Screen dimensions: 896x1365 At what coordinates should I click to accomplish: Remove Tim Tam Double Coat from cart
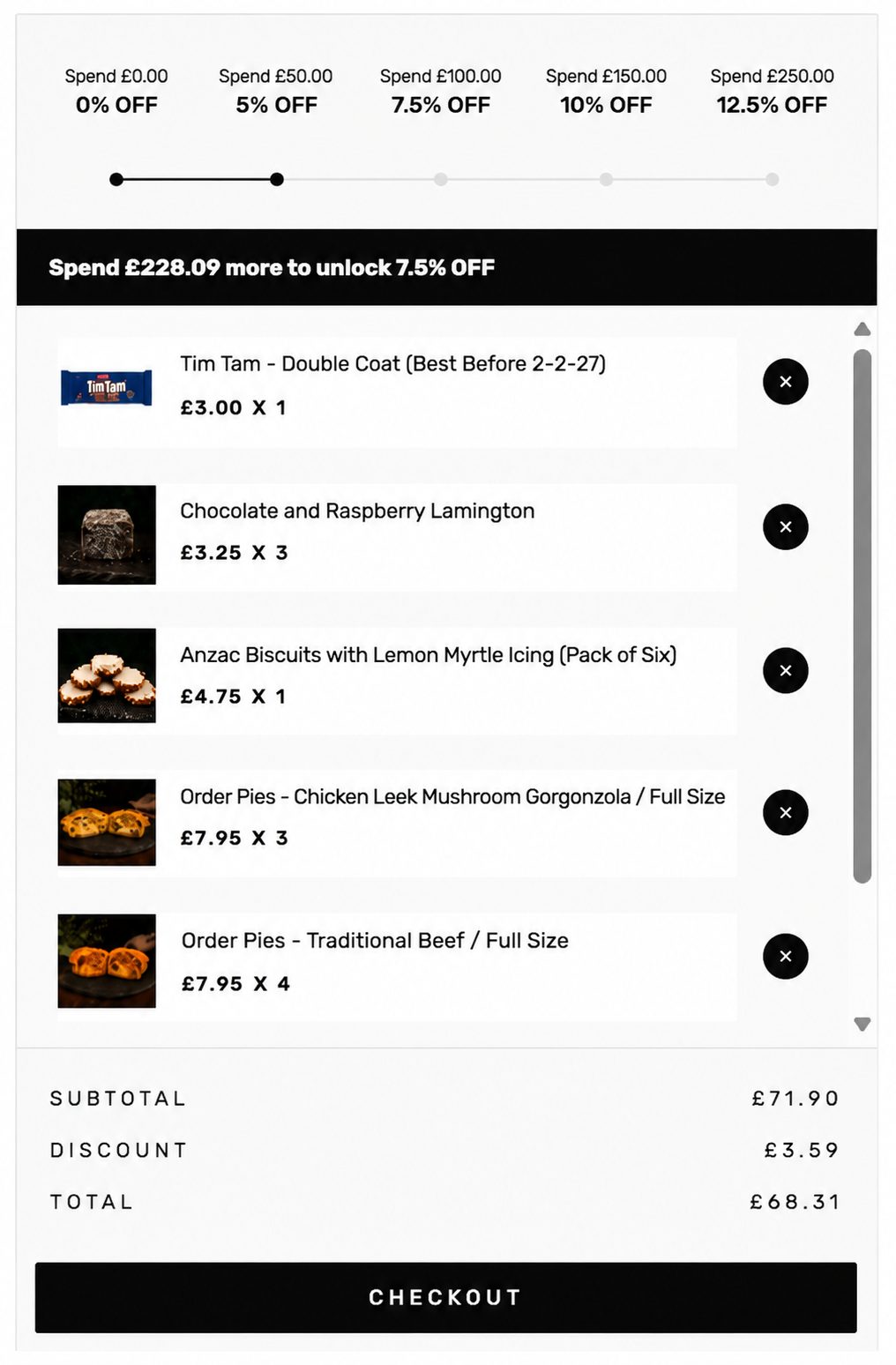click(785, 382)
